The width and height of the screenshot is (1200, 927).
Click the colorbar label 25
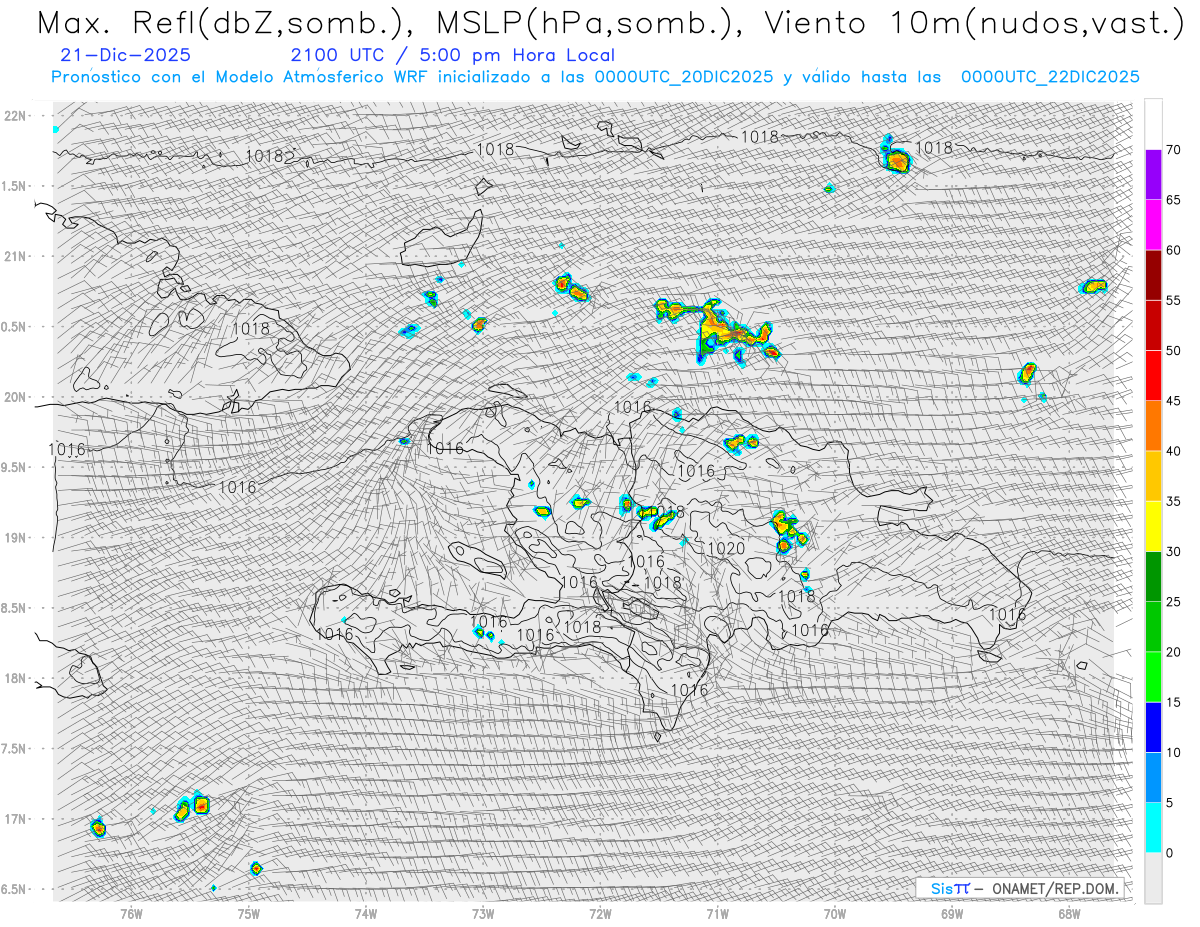[1173, 603]
